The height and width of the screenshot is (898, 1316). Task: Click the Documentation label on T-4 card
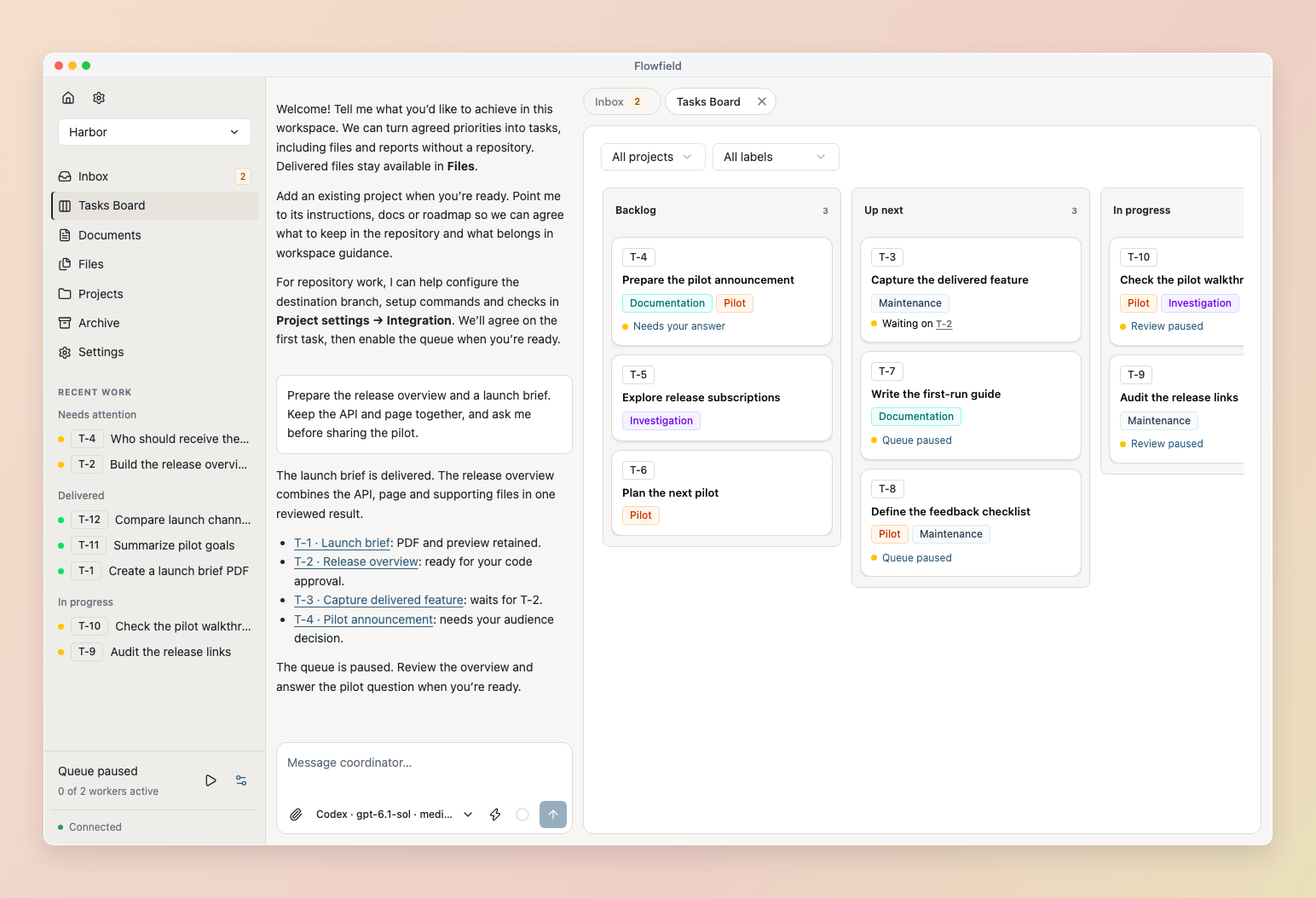(x=667, y=303)
